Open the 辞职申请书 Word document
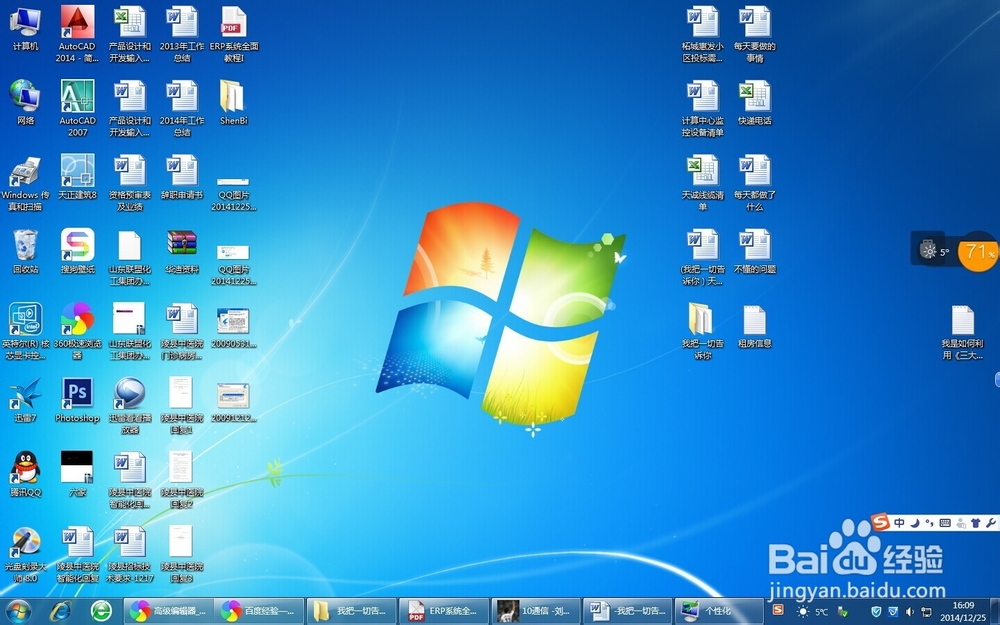Viewport: 1000px width, 625px height. 182,177
